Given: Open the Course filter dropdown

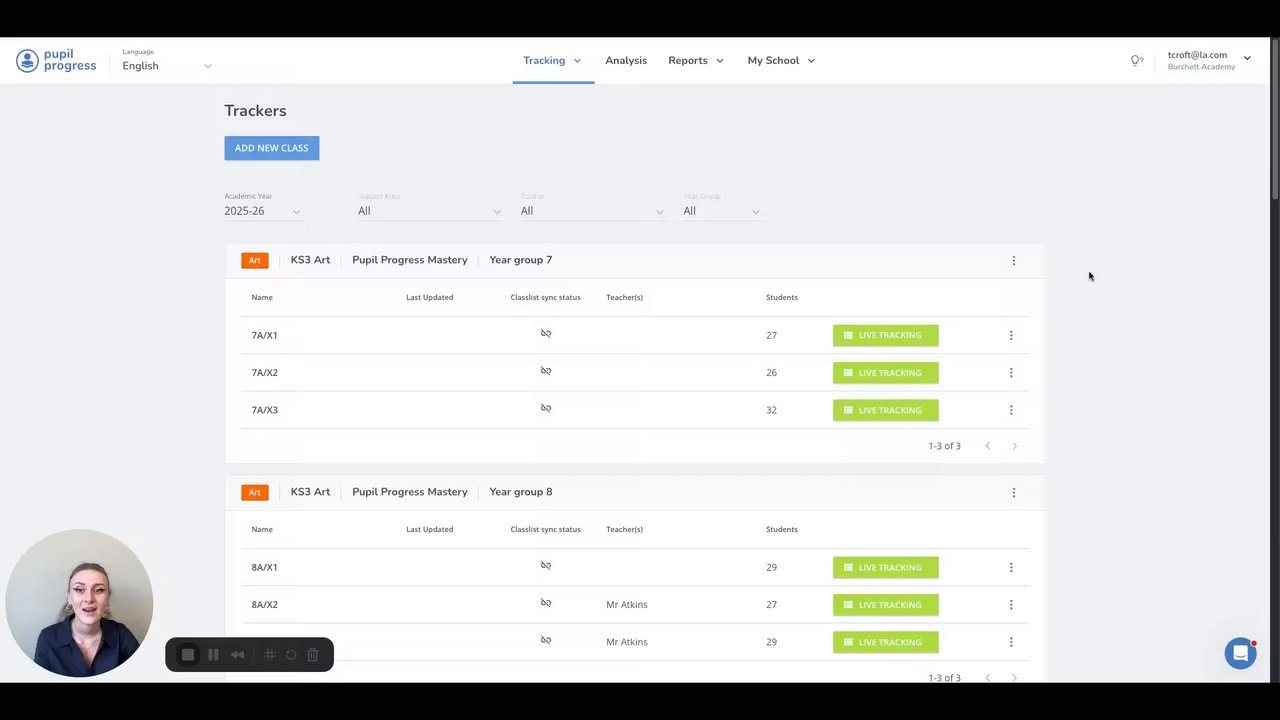Looking at the screenshot, I should click(592, 211).
